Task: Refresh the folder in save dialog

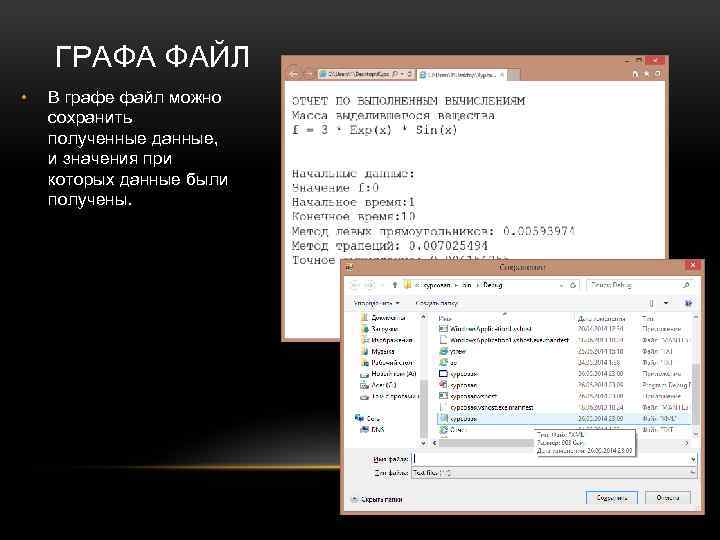Action: [573, 285]
